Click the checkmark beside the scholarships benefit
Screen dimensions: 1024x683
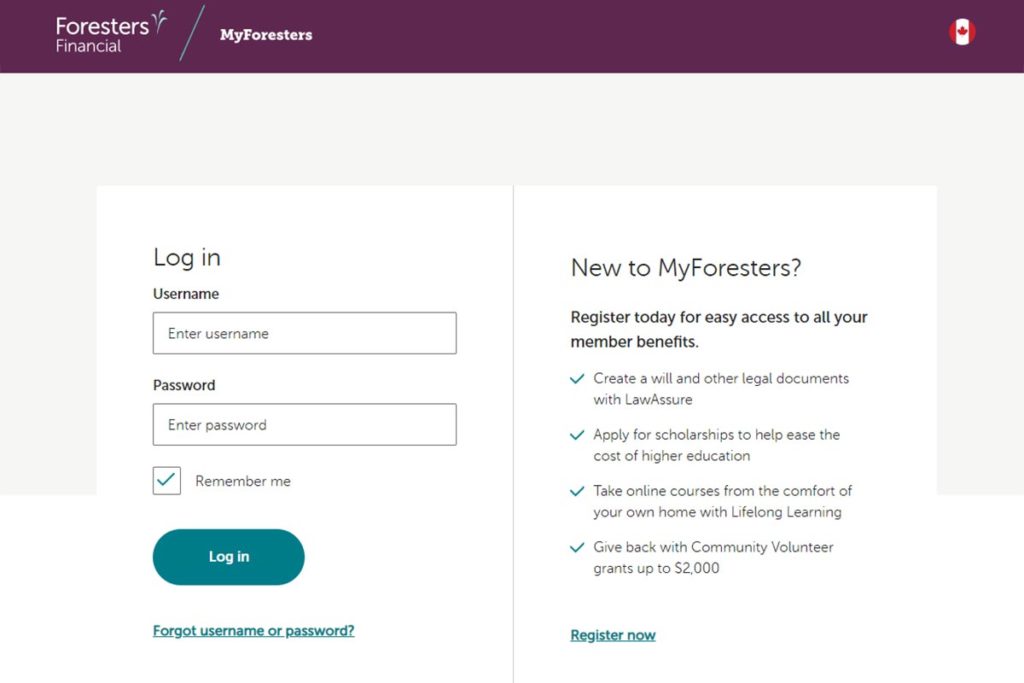(577, 436)
